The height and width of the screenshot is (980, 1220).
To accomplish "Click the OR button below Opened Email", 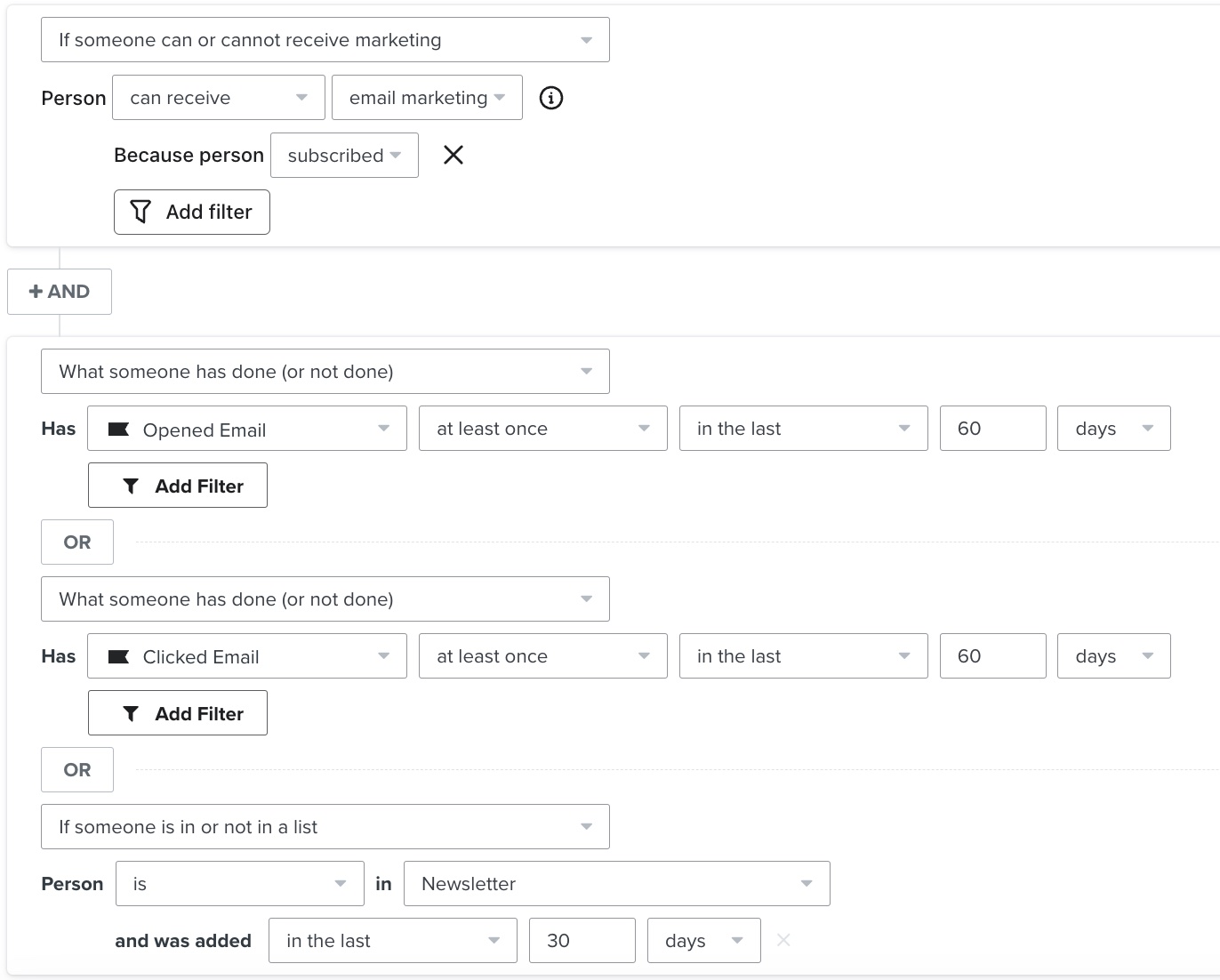I will (77, 542).
